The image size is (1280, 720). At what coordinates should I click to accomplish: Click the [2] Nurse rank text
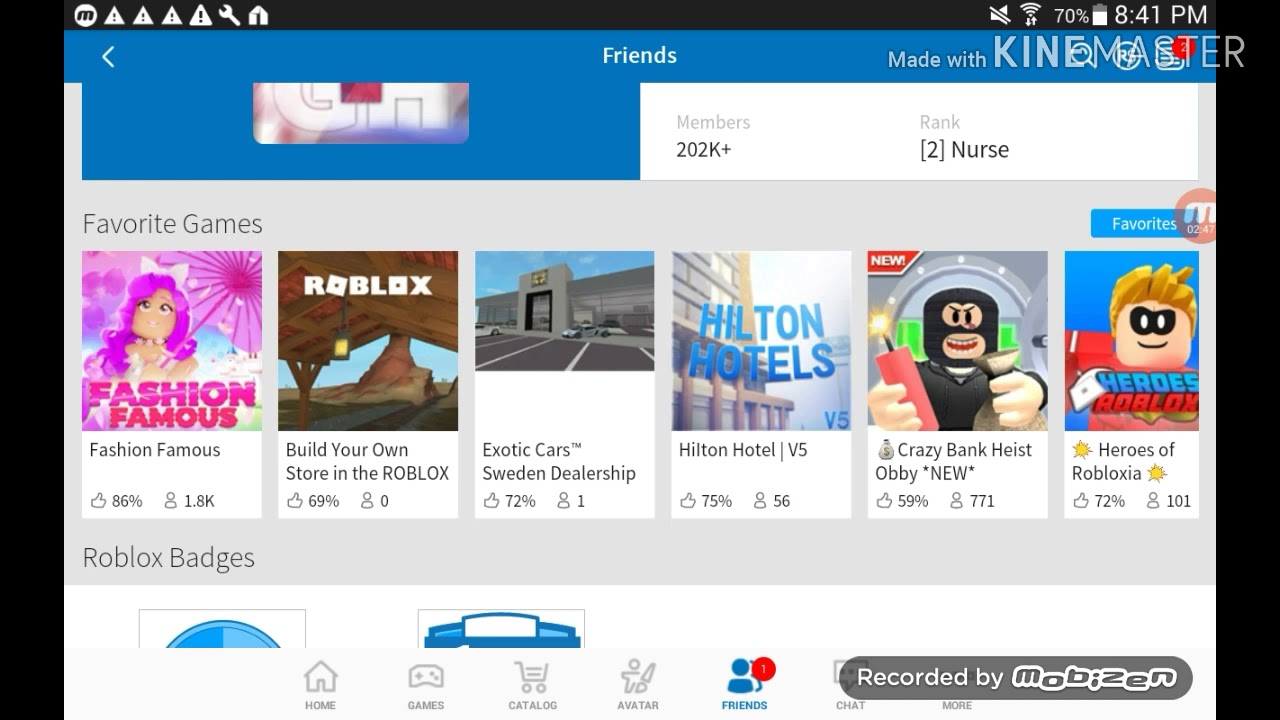point(964,150)
